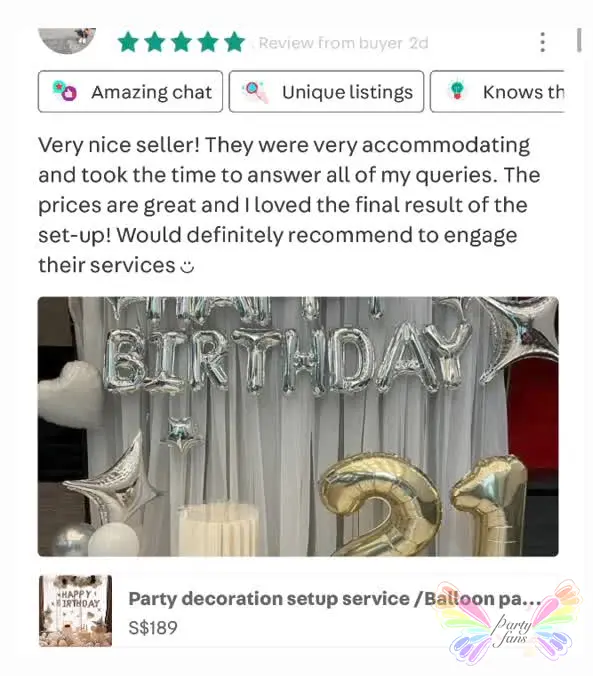Click the first green rating star

pos(128,42)
